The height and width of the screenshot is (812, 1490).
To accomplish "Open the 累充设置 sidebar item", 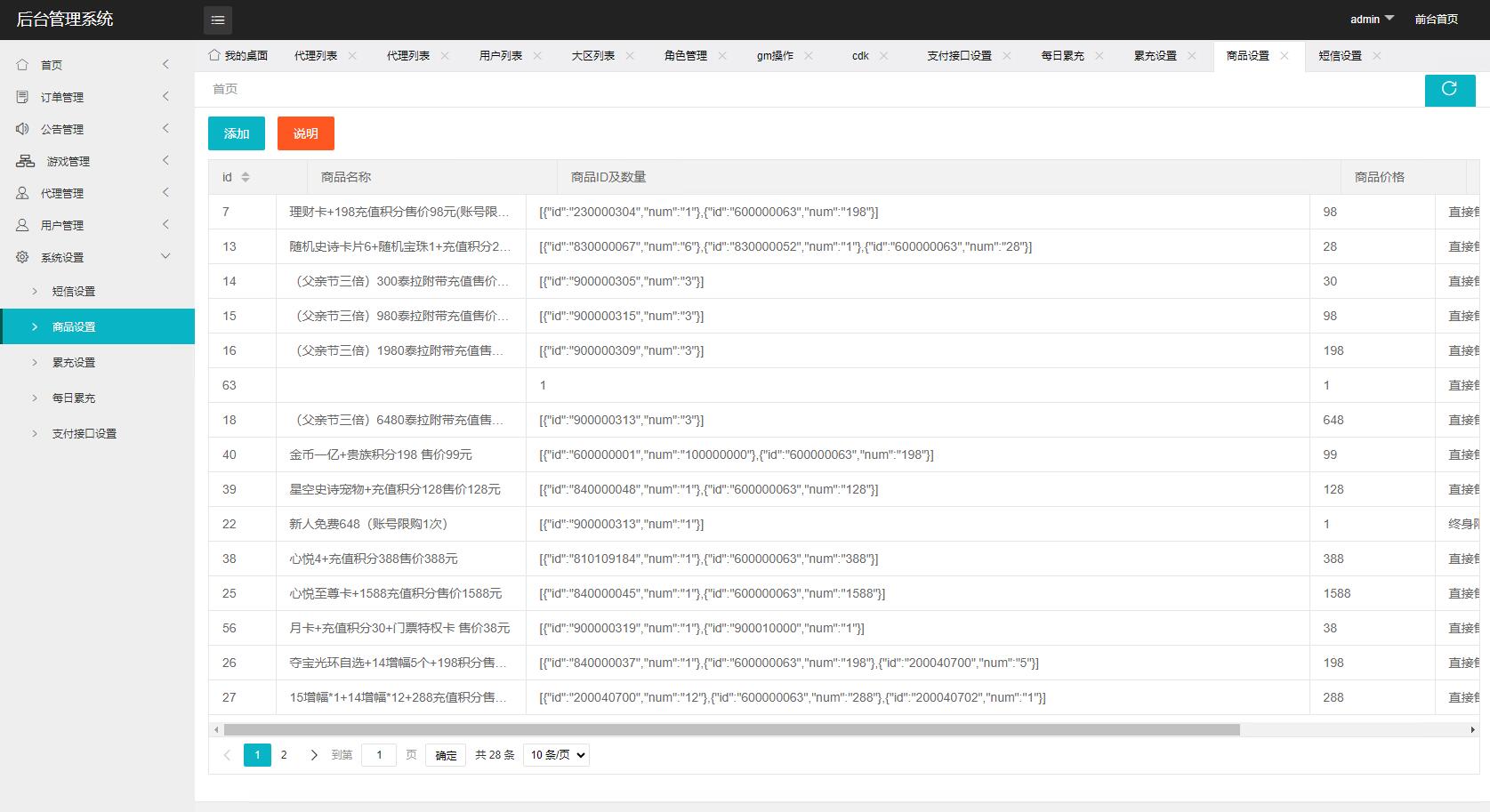I will coord(74,362).
